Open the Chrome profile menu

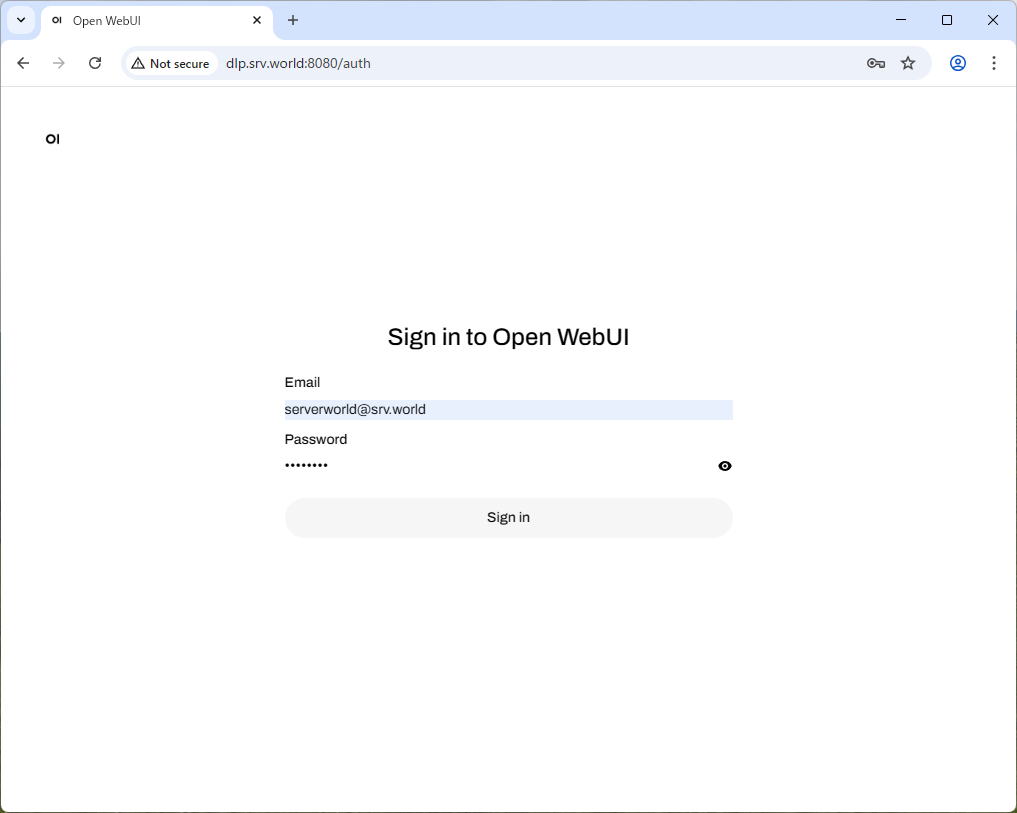[x=958, y=63]
